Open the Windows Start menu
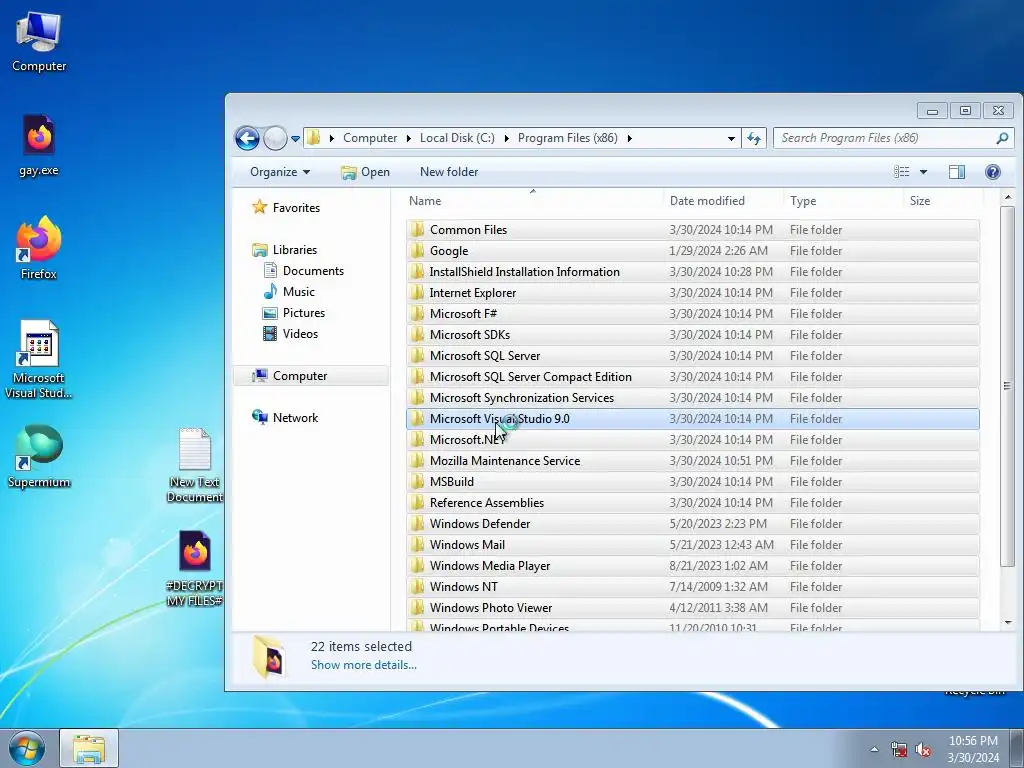 (27, 748)
